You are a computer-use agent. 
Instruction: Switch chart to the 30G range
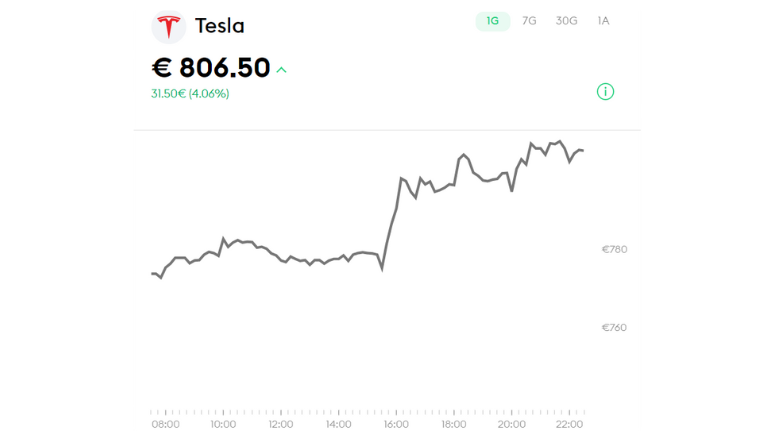(x=566, y=21)
